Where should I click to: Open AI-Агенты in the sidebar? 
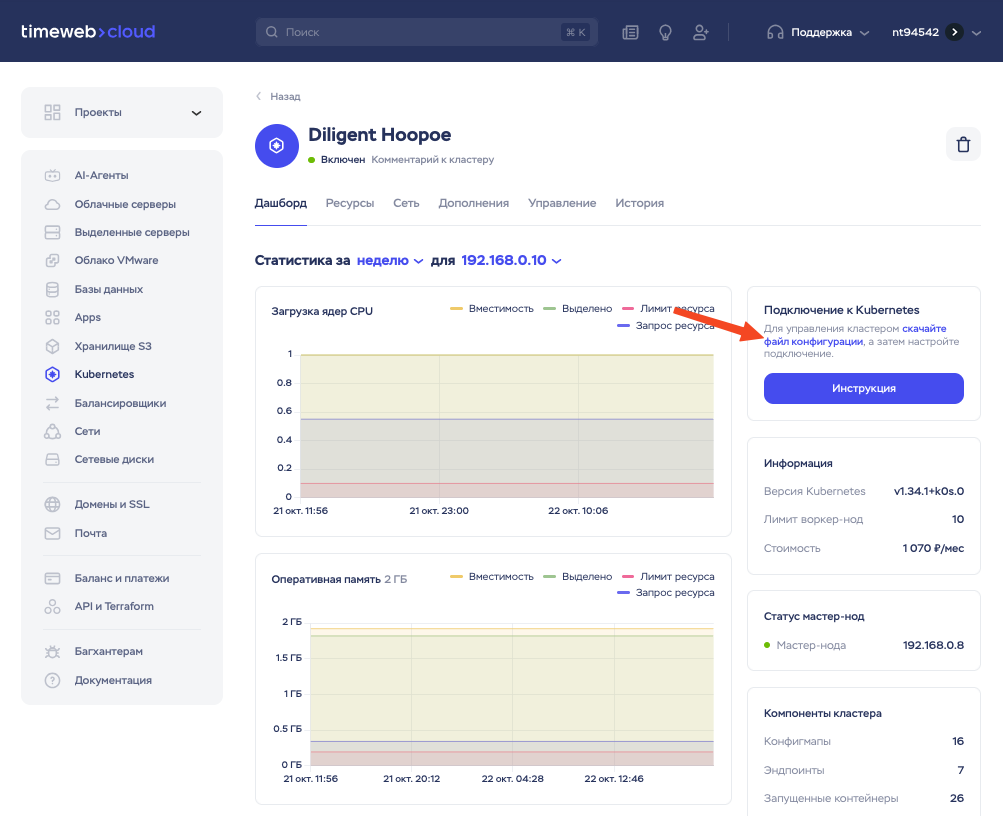click(x=101, y=175)
